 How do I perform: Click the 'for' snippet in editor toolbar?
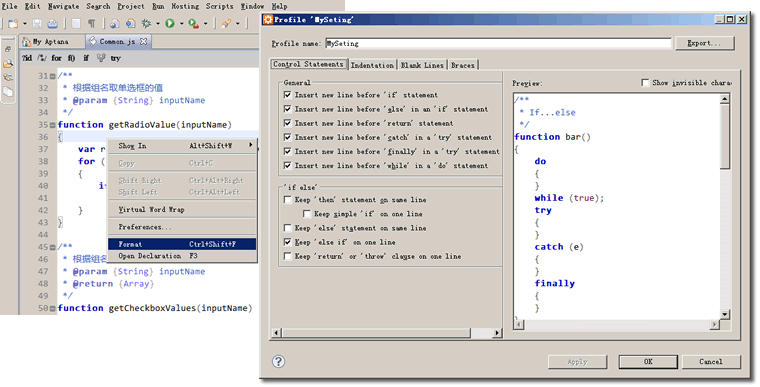coord(56,58)
